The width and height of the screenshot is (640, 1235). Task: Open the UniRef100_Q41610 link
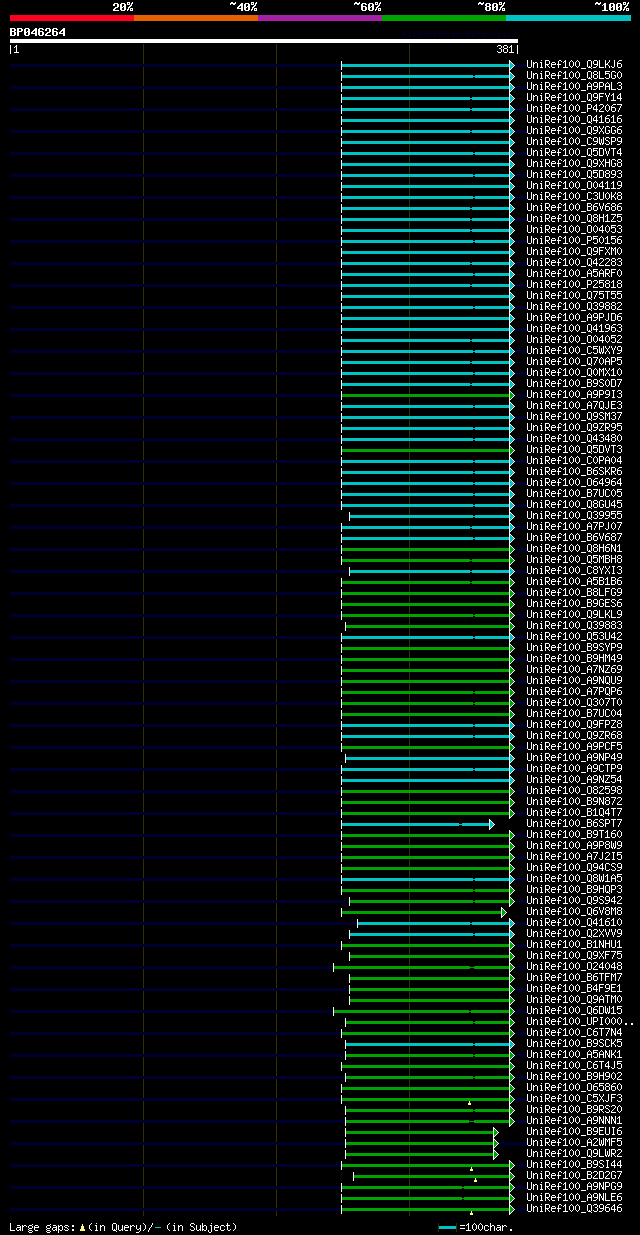pos(576,922)
